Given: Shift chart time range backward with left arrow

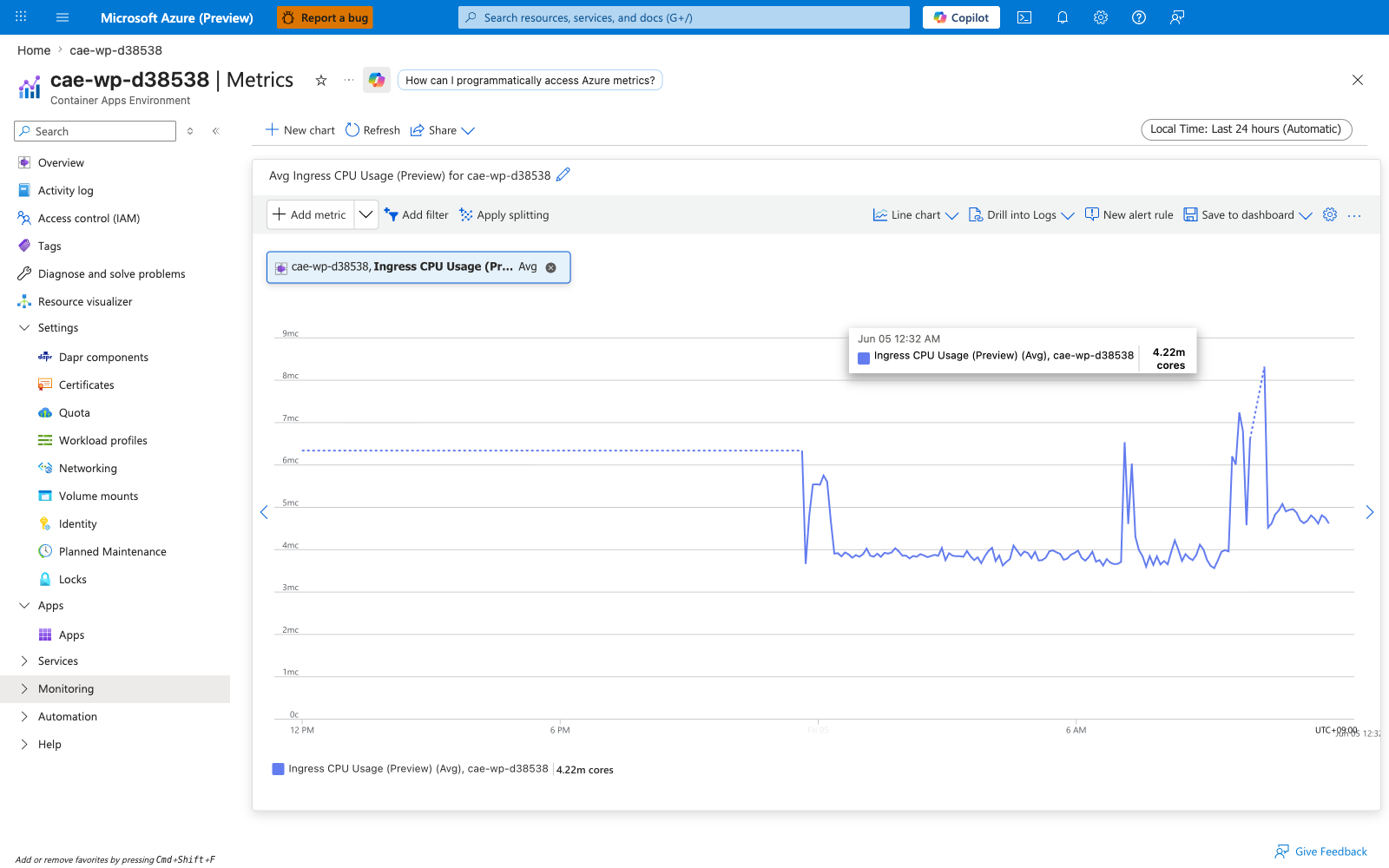Looking at the screenshot, I should 264,512.
